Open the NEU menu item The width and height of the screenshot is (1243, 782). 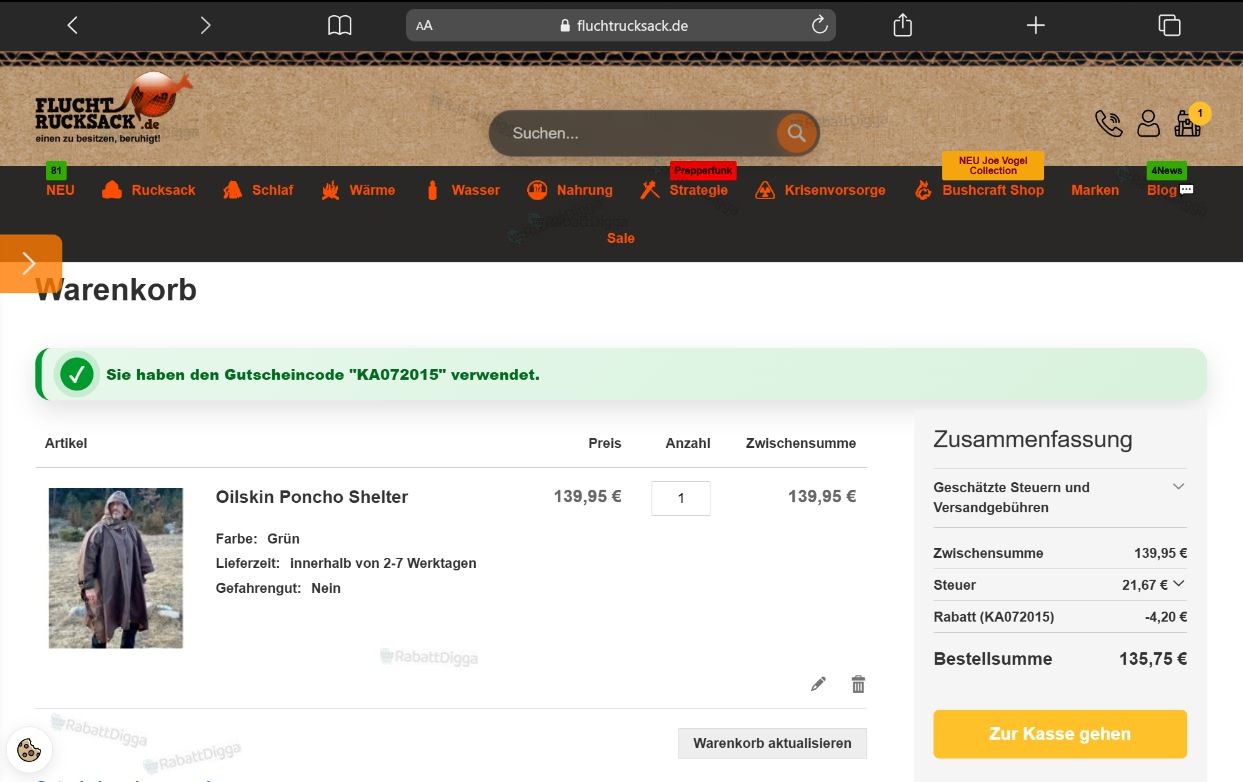coord(60,190)
